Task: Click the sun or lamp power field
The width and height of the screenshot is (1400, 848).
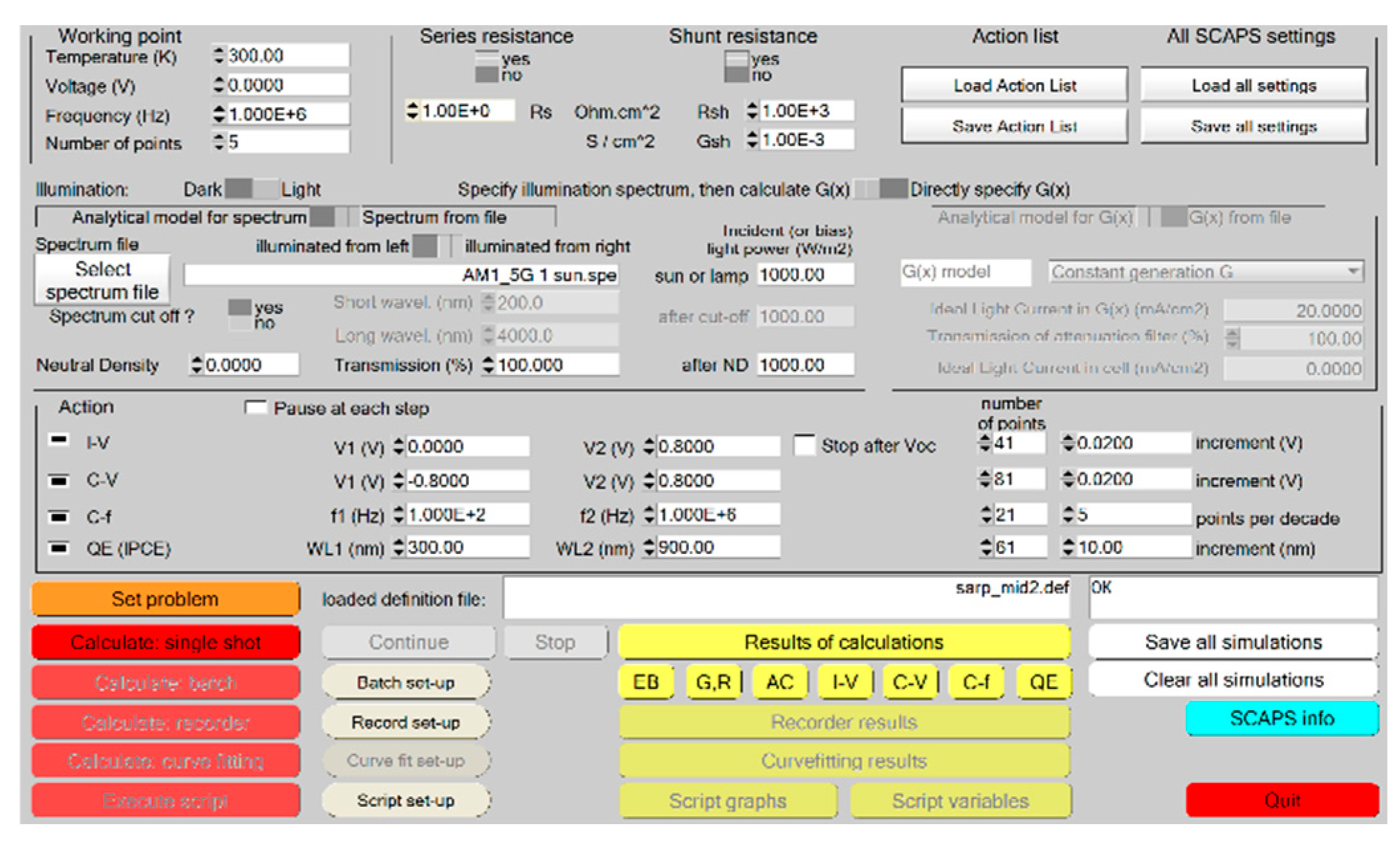Action: coord(804,275)
